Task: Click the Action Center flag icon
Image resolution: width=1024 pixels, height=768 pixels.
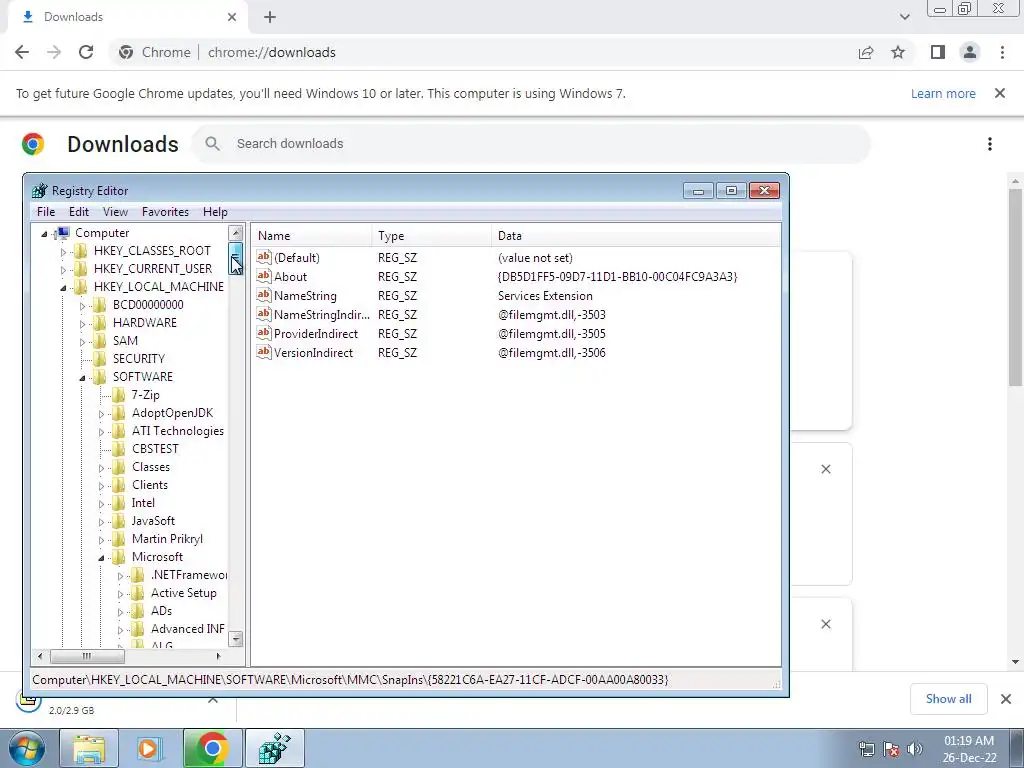Action: coord(891,749)
